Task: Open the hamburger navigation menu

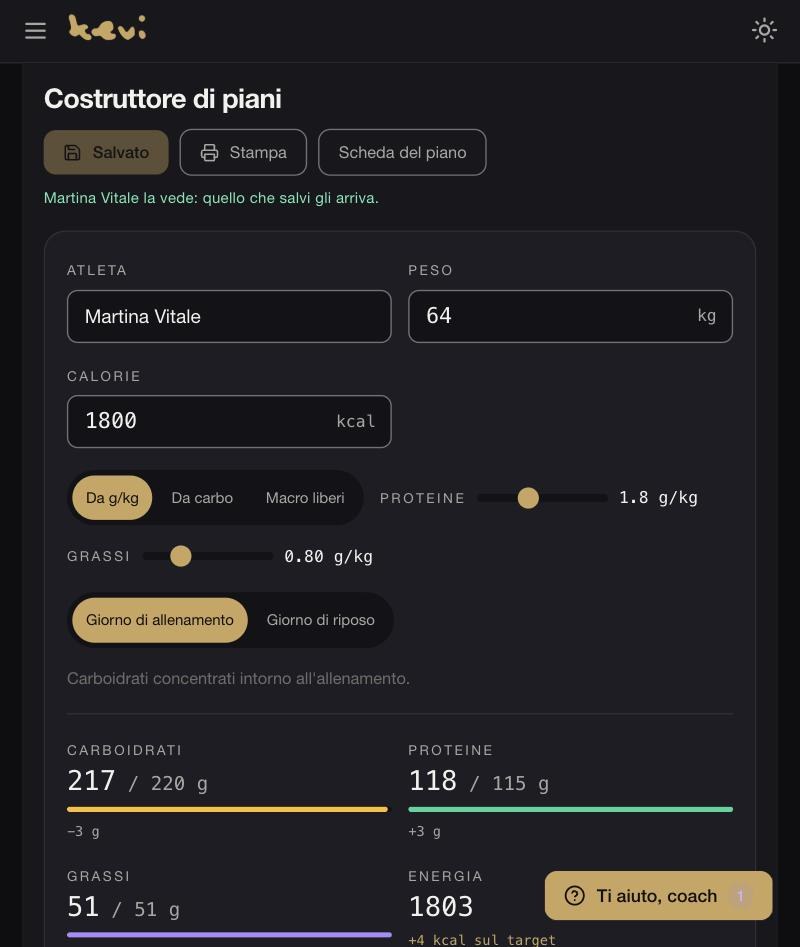Action: (35, 30)
